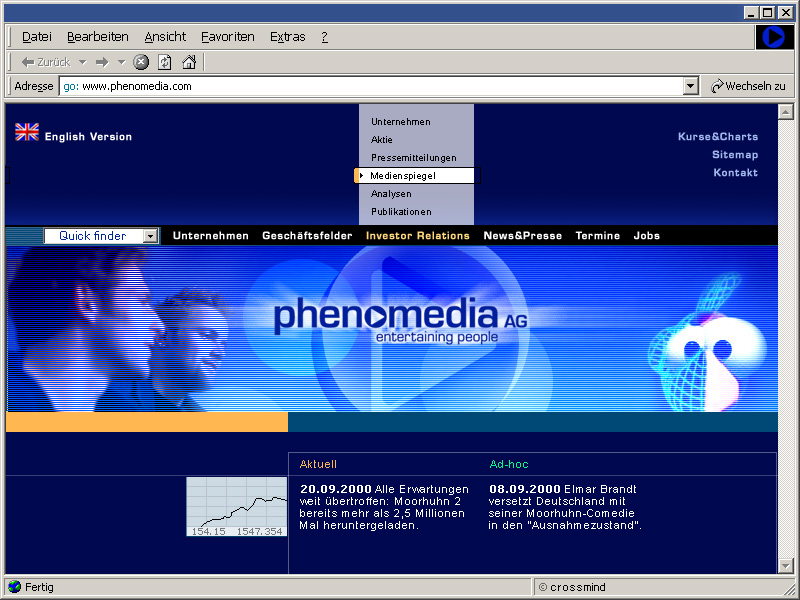Select Analysen in the submenu
This screenshot has height=600, width=800.
point(391,194)
